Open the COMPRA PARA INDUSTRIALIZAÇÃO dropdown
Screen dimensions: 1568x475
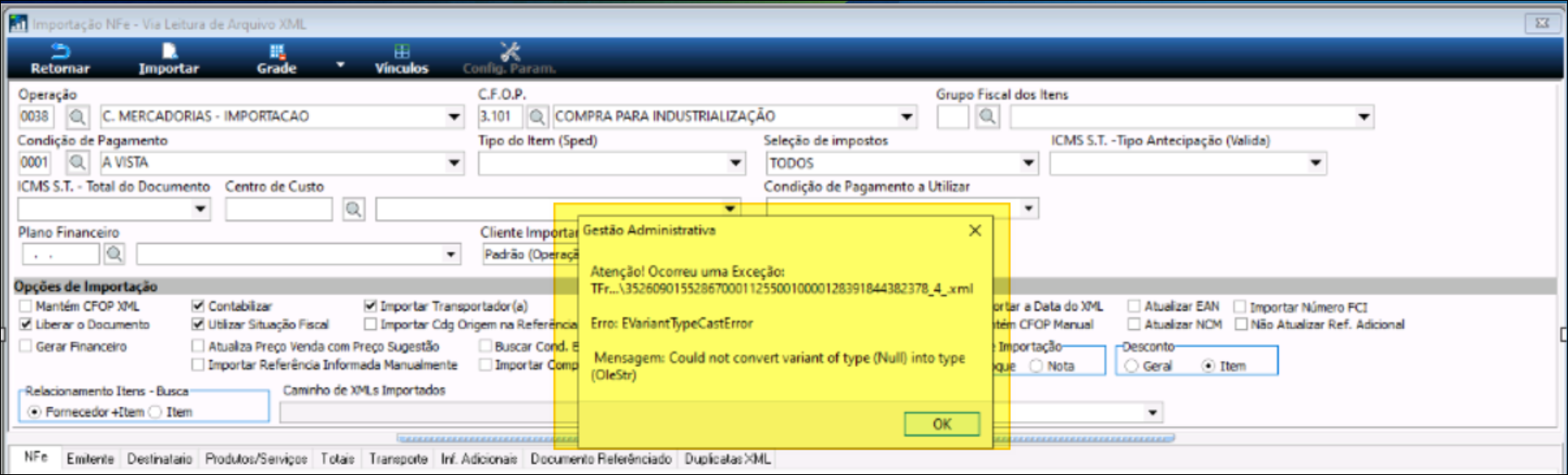(906, 116)
